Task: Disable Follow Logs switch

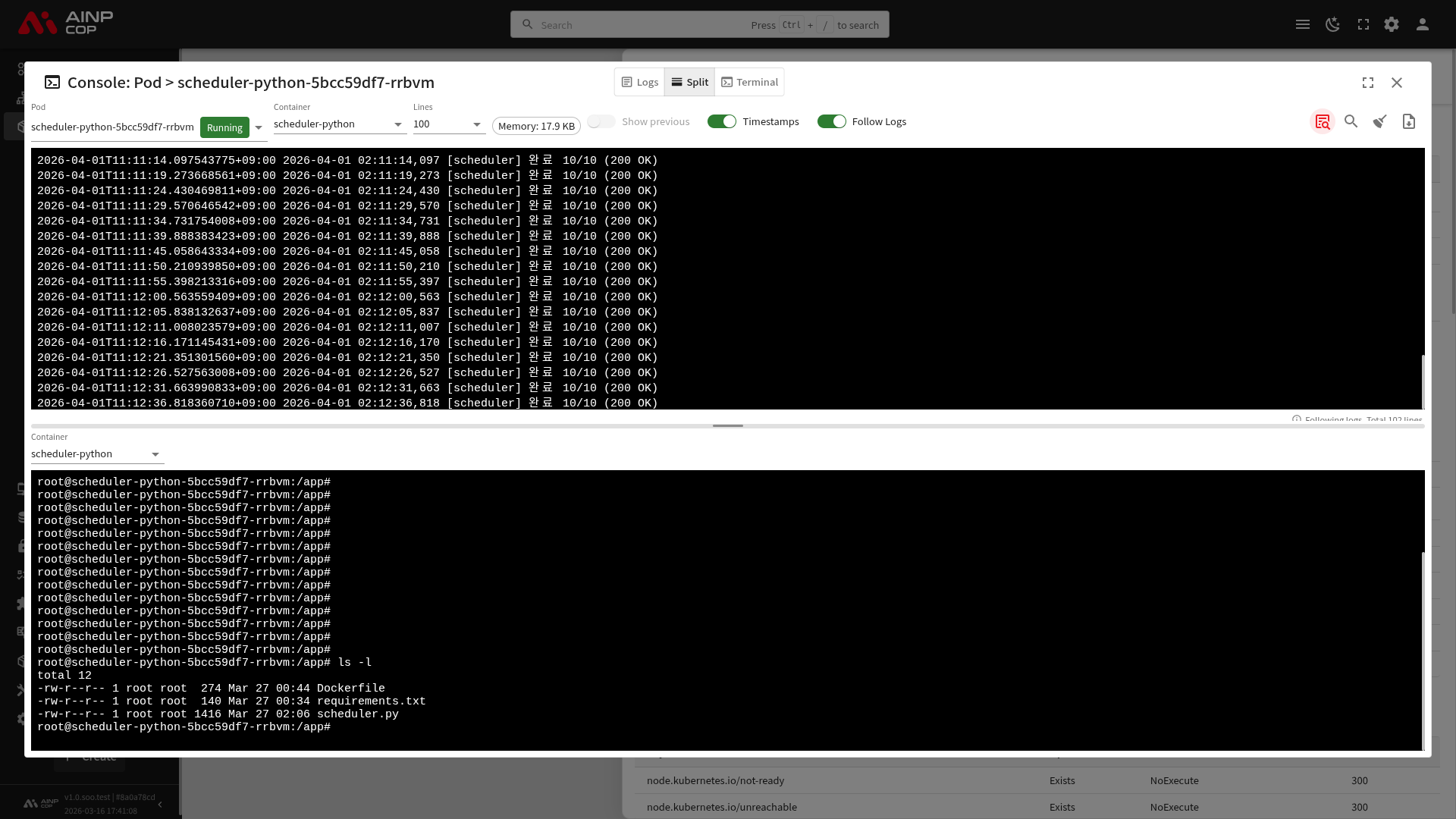Action: [831, 122]
